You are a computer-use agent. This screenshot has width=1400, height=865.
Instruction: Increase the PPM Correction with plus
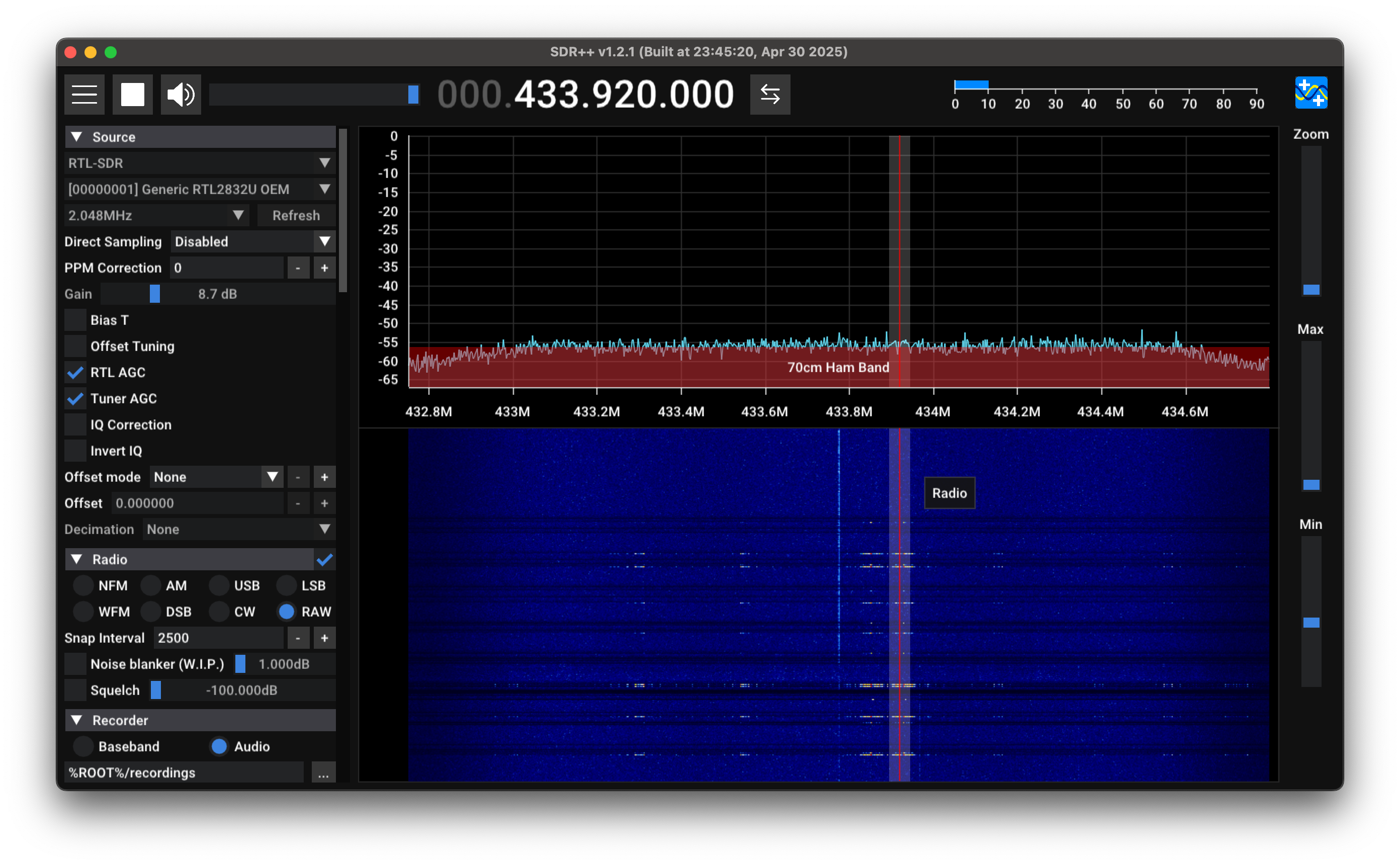coord(324,268)
